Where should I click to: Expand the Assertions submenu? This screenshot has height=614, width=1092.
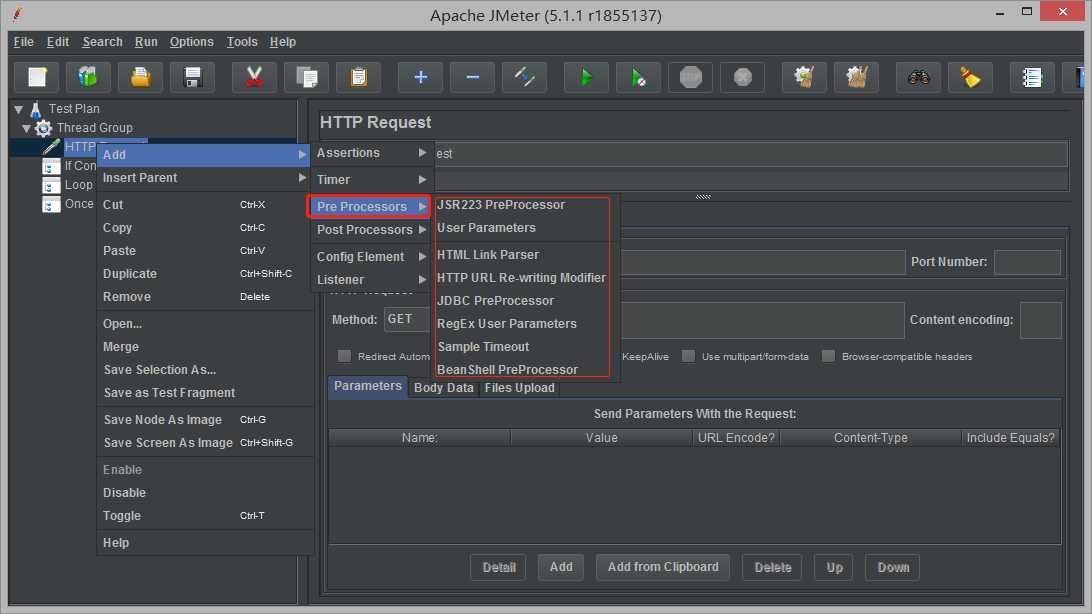click(370, 152)
